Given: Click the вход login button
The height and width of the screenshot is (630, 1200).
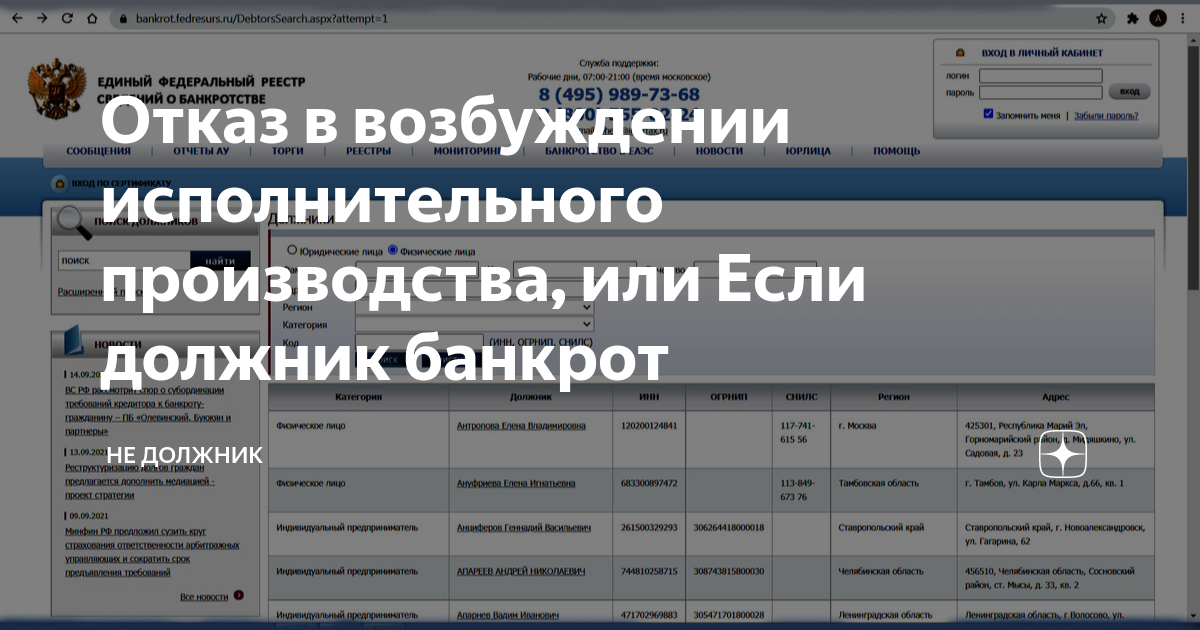Looking at the screenshot, I should [1129, 92].
